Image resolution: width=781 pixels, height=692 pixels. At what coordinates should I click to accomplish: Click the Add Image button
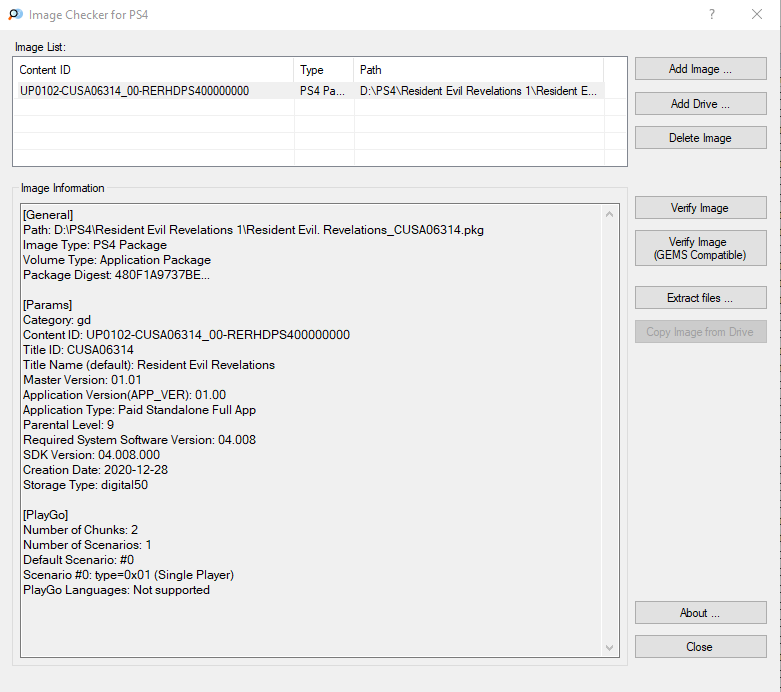point(700,69)
